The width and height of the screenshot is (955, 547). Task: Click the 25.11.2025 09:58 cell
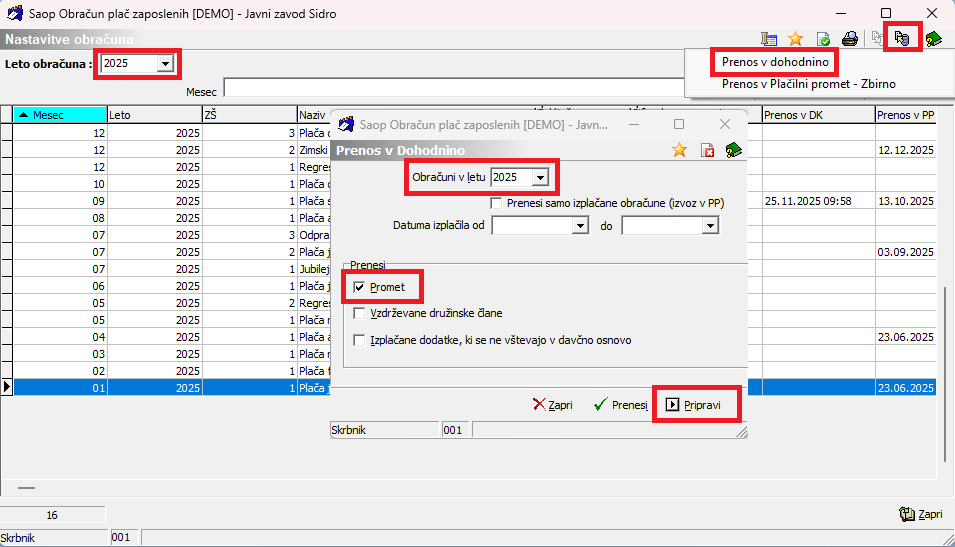[x=819, y=201]
